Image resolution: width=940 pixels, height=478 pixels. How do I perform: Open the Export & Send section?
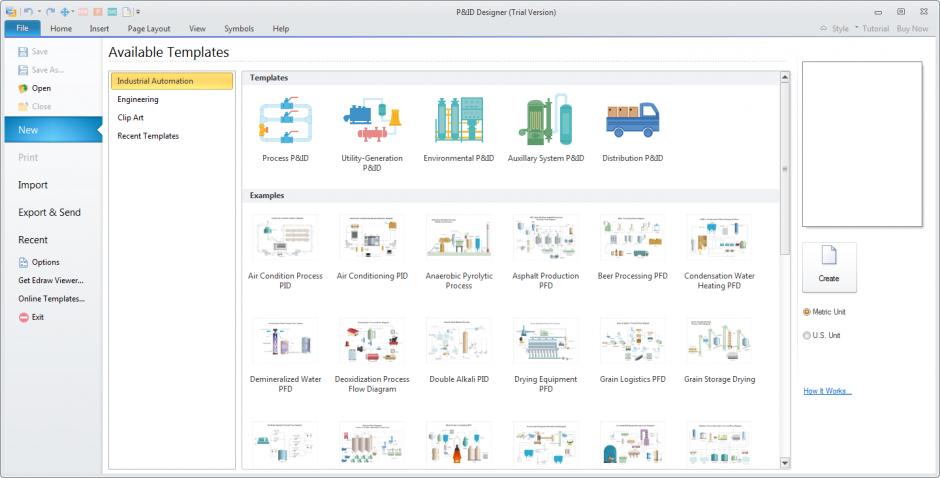coord(49,212)
